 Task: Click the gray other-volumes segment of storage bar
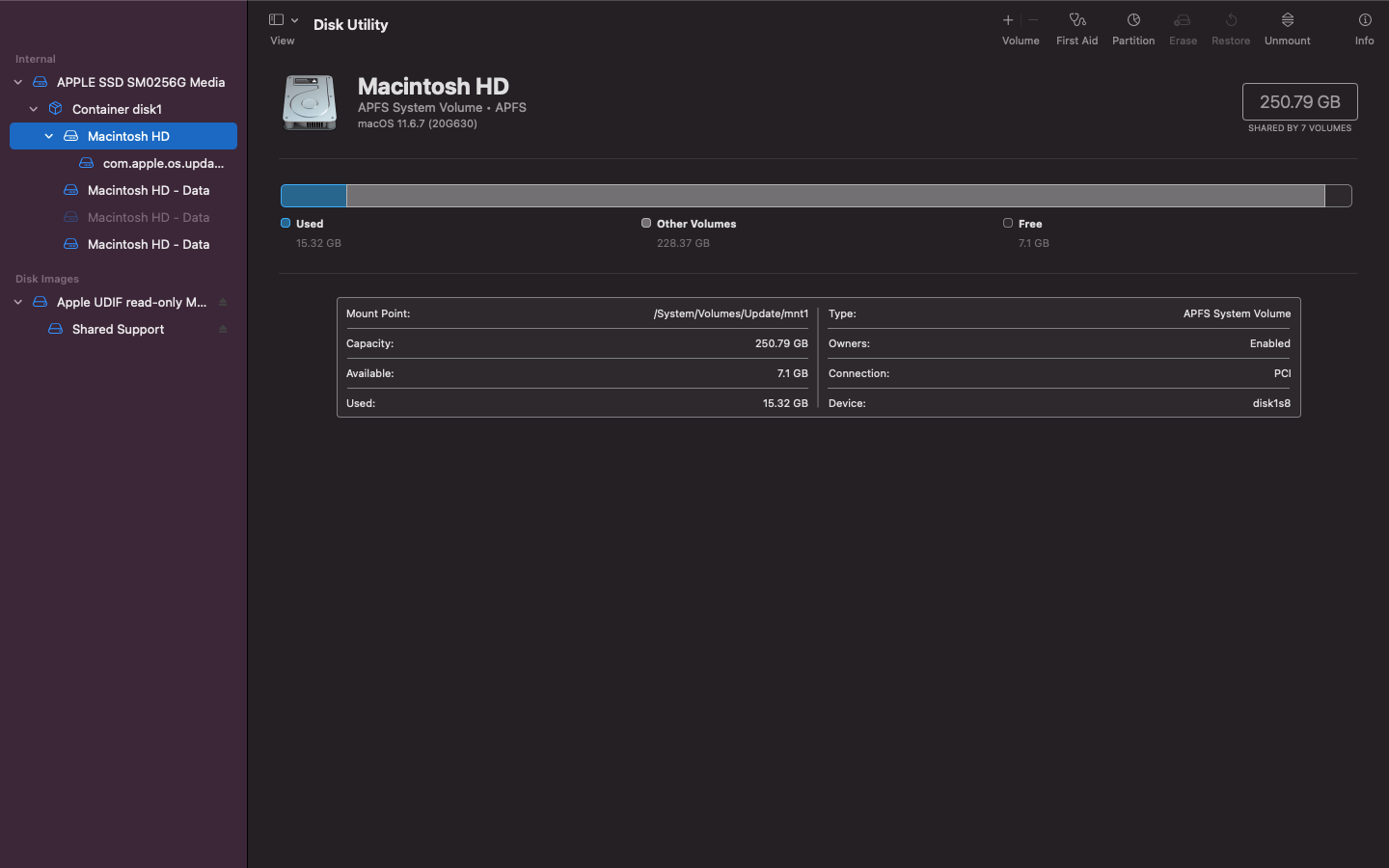click(x=835, y=196)
